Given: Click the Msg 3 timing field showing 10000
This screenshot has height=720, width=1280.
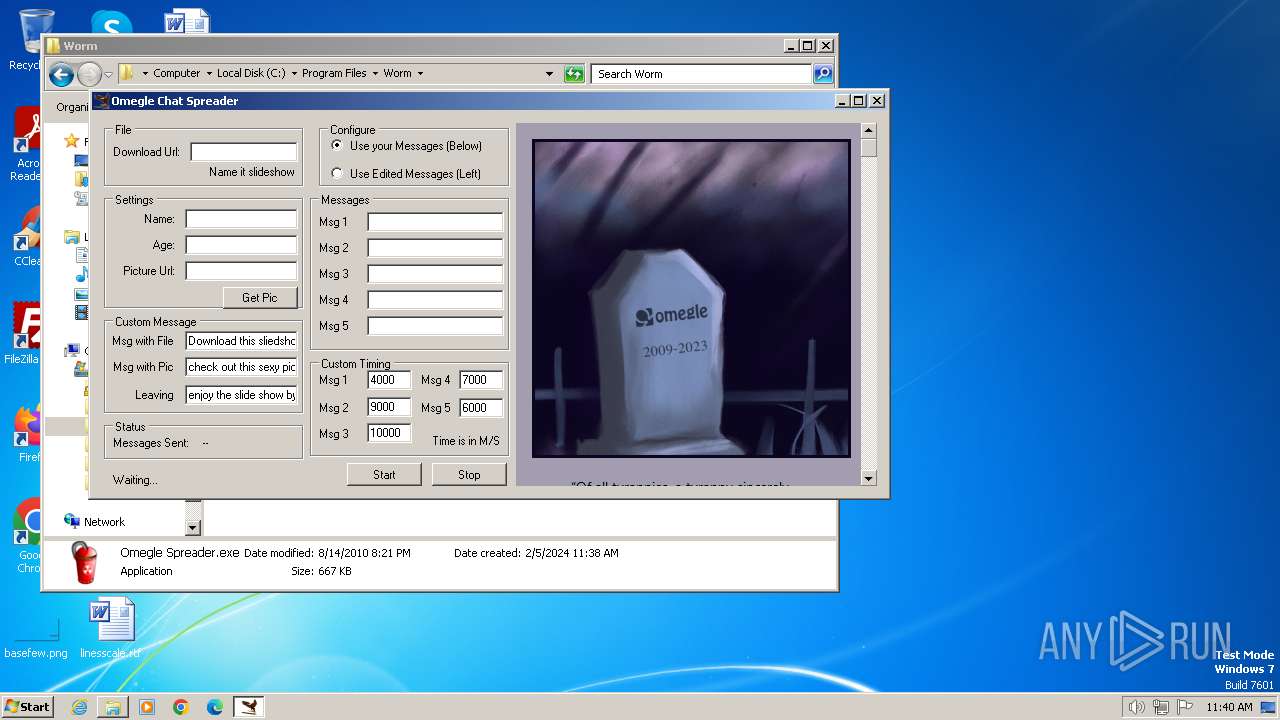Looking at the screenshot, I should (x=389, y=433).
